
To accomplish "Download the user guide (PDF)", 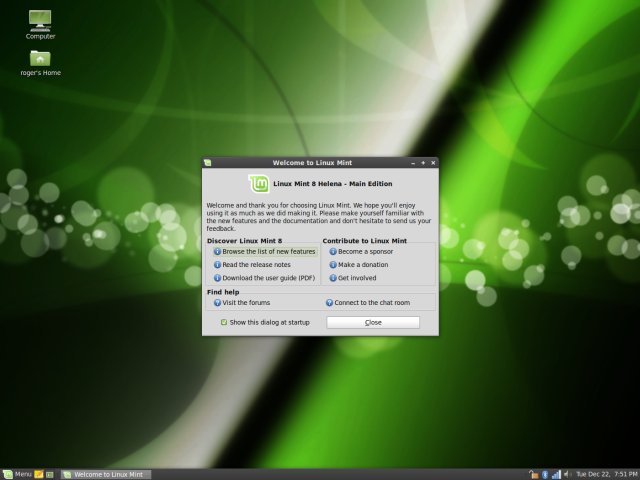I will 268,278.
